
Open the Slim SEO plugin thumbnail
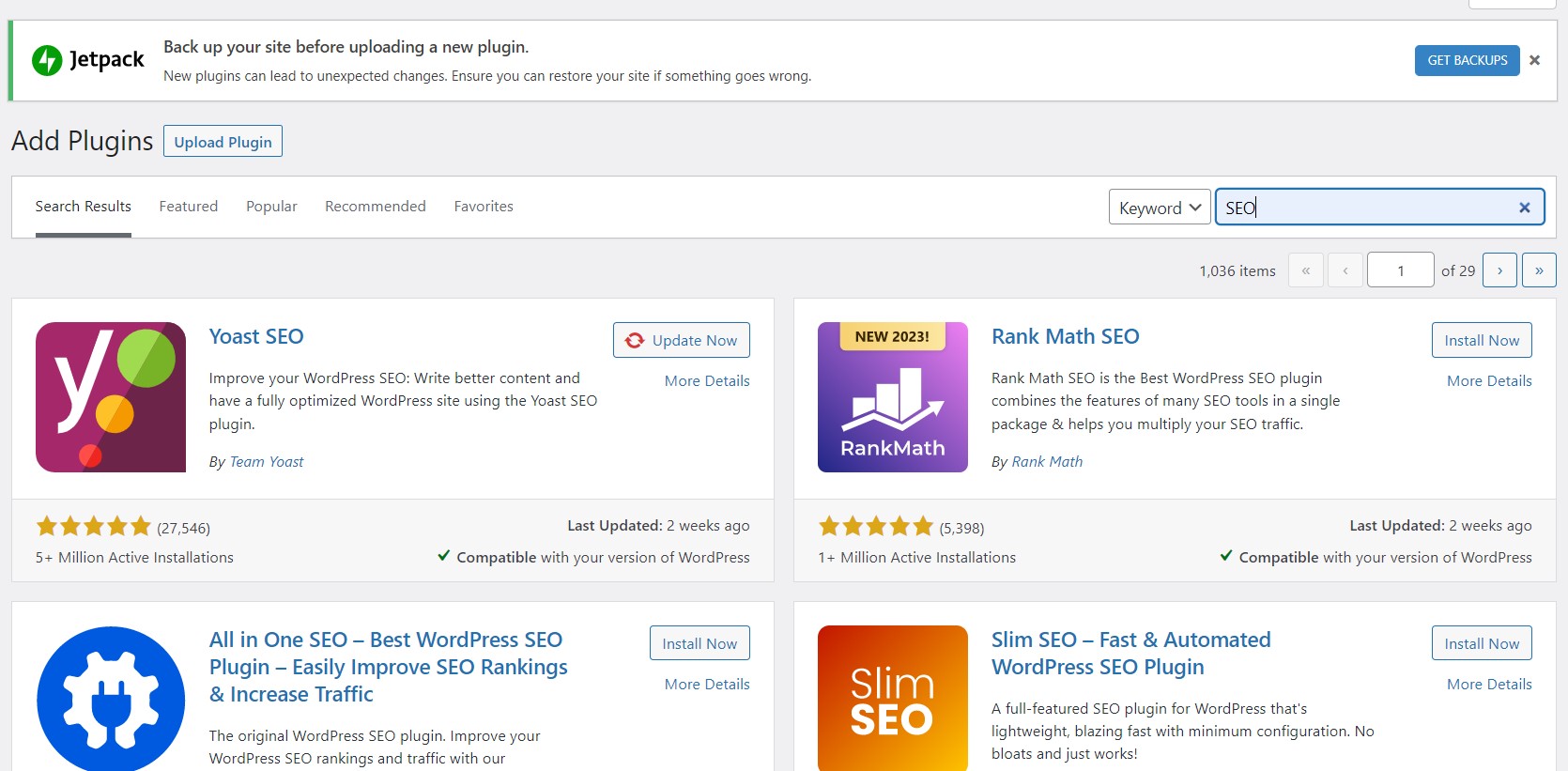coord(893,699)
